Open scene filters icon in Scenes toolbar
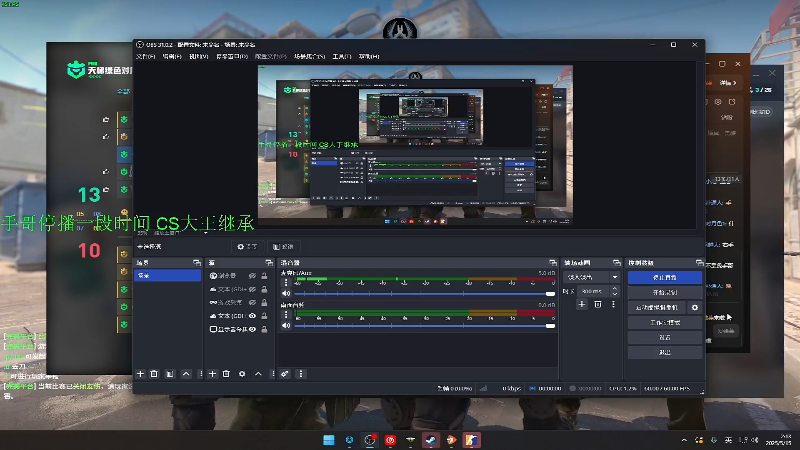This screenshot has width=800, height=450. [x=170, y=374]
